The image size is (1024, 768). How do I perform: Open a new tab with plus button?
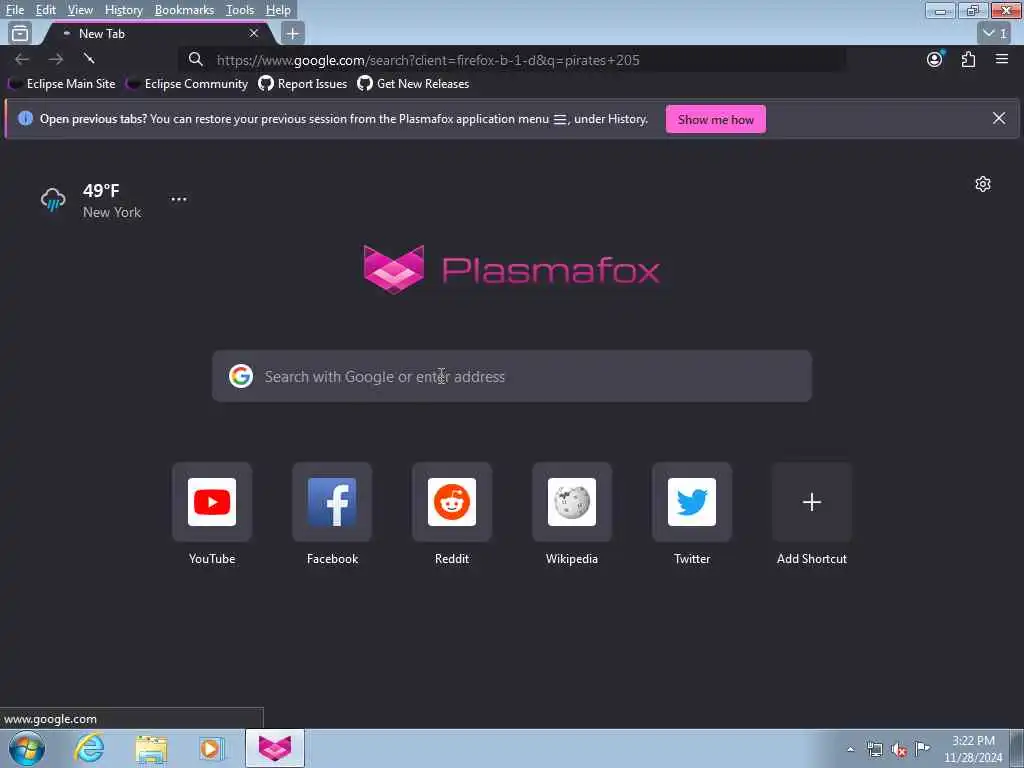click(x=293, y=33)
